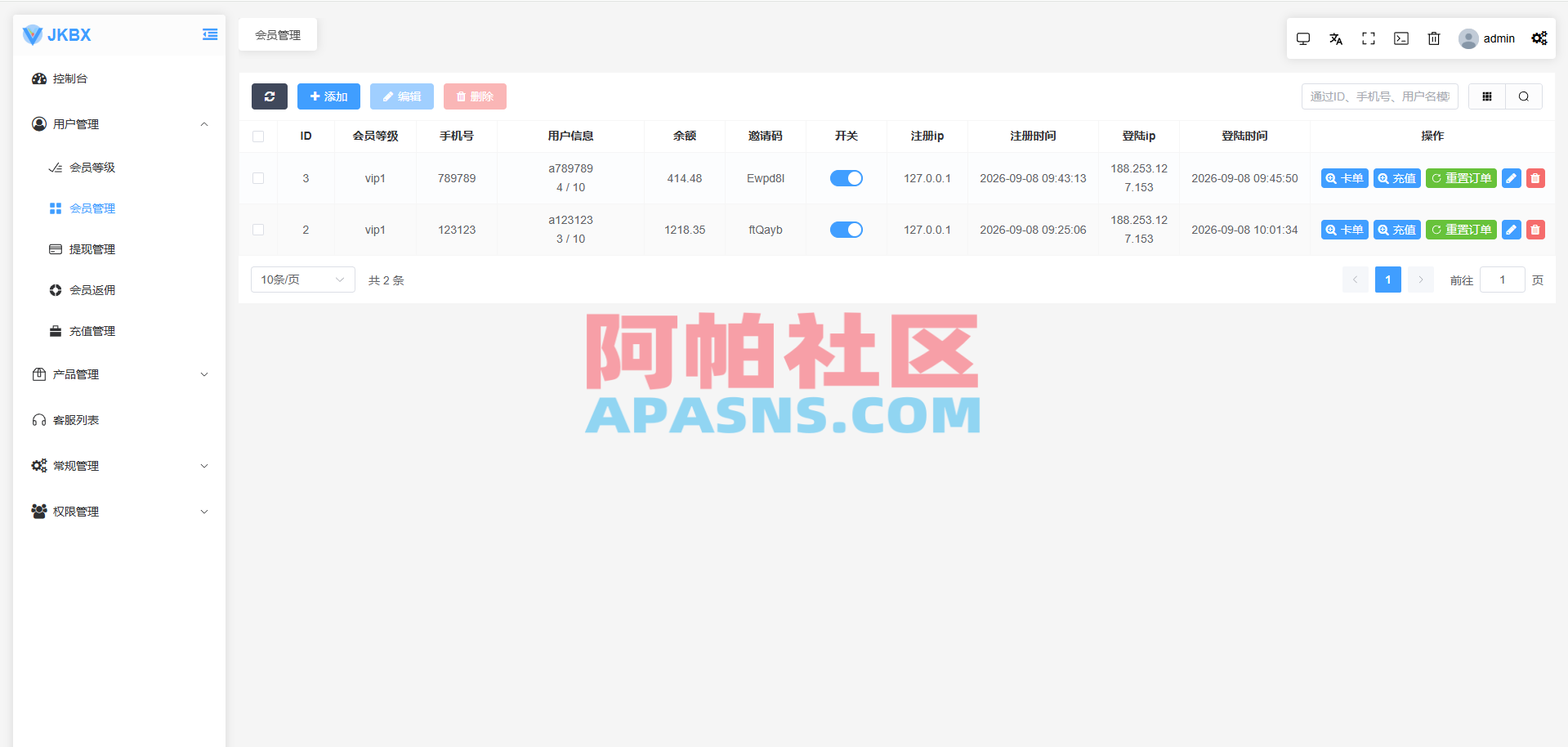Toggle the switch for member 123123
The height and width of the screenshot is (747, 1568).
click(847, 230)
